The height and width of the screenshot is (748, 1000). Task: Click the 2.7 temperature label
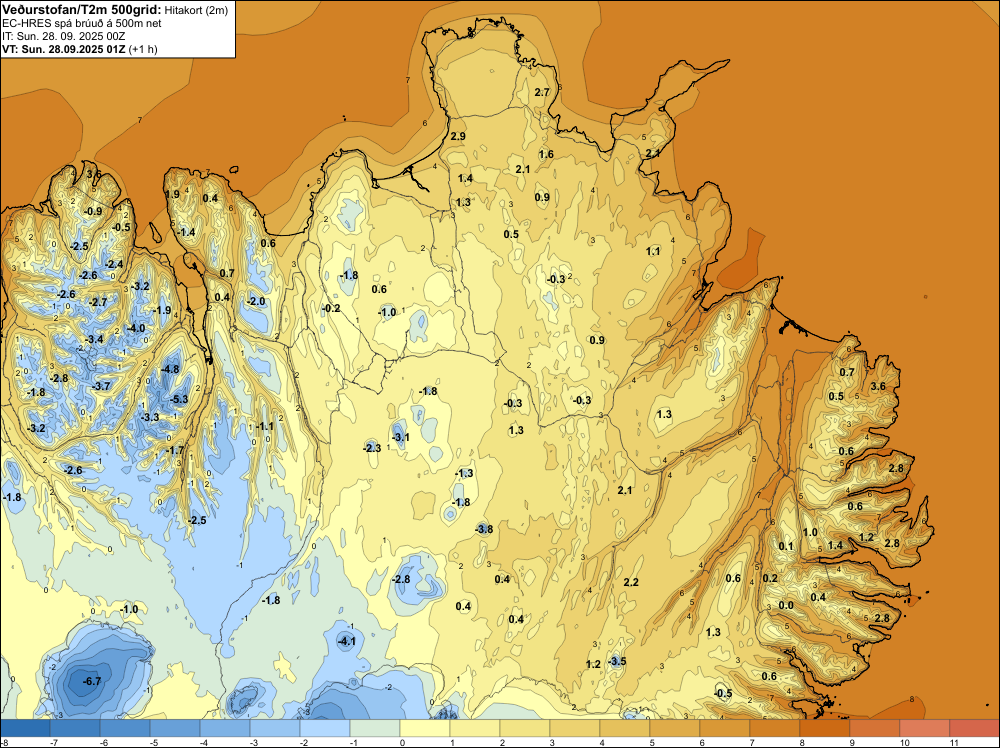(542, 92)
